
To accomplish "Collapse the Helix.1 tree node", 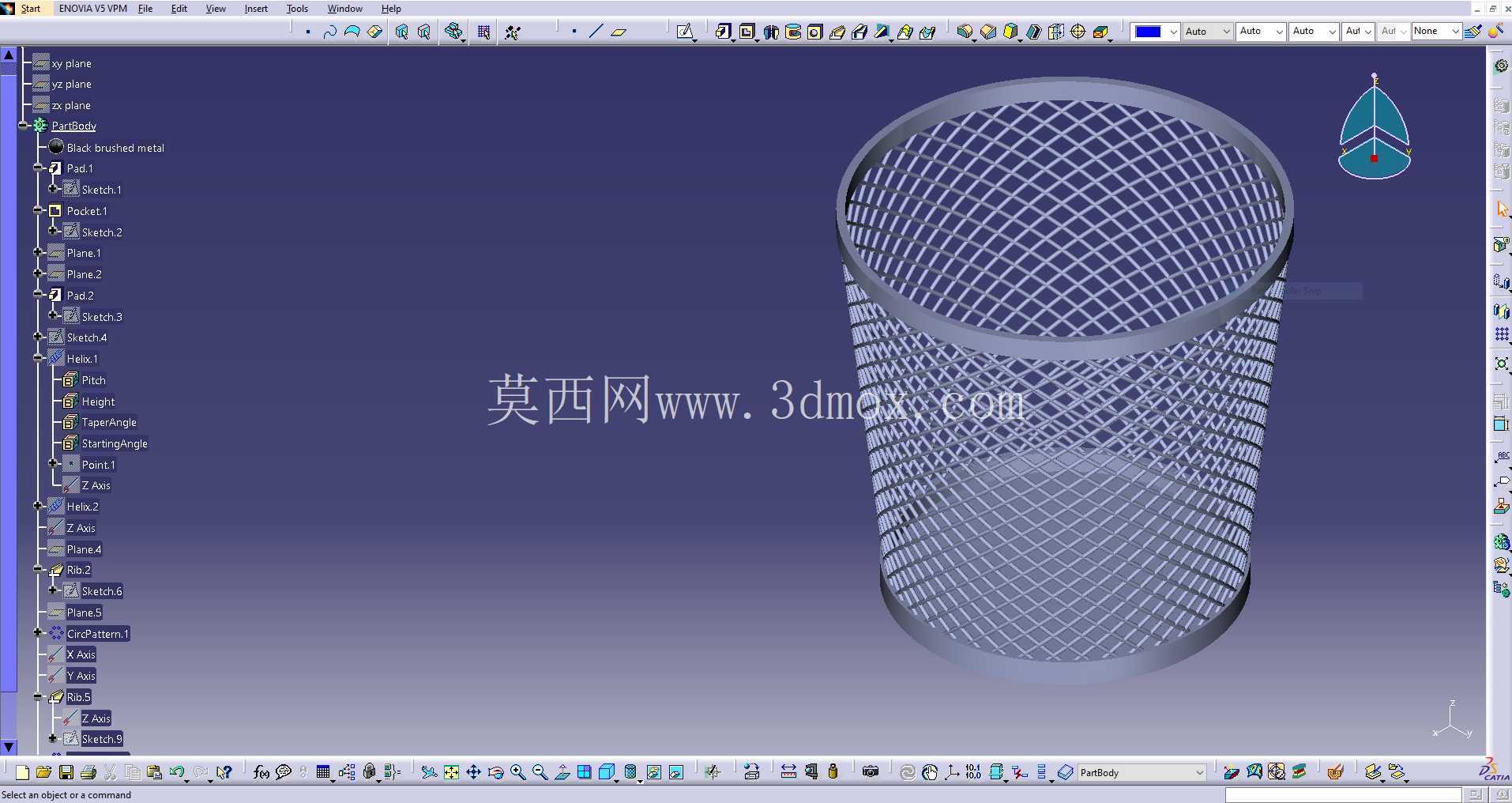I will (x=38, y=358).
